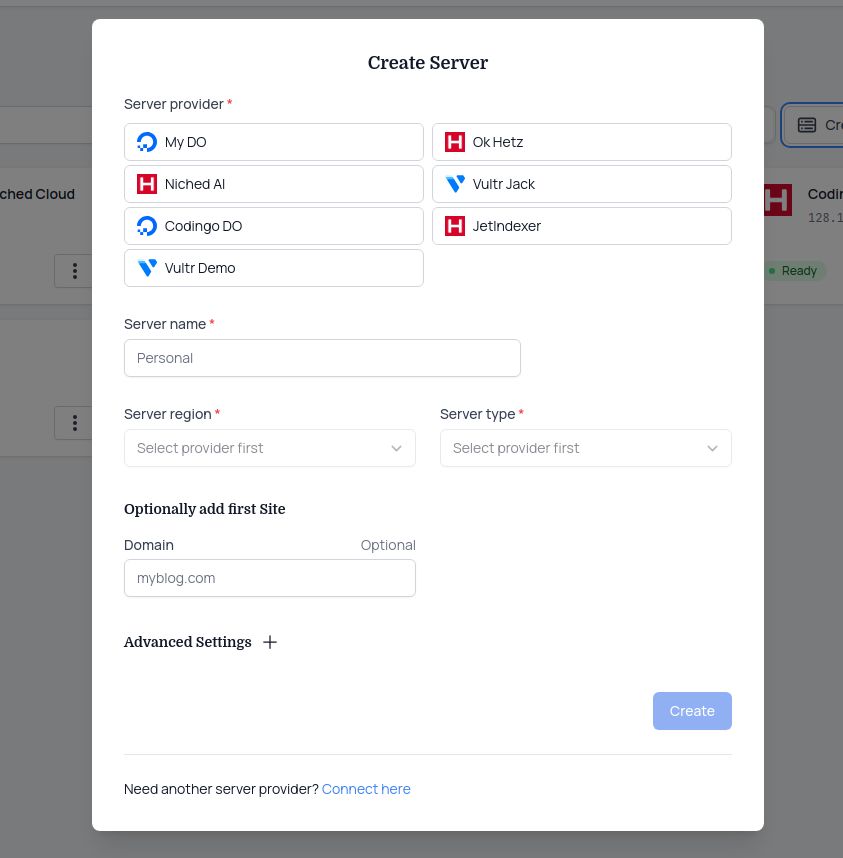843x858 pixels.
Task: Choose the JetIndexer provider option
Action: 581,226
